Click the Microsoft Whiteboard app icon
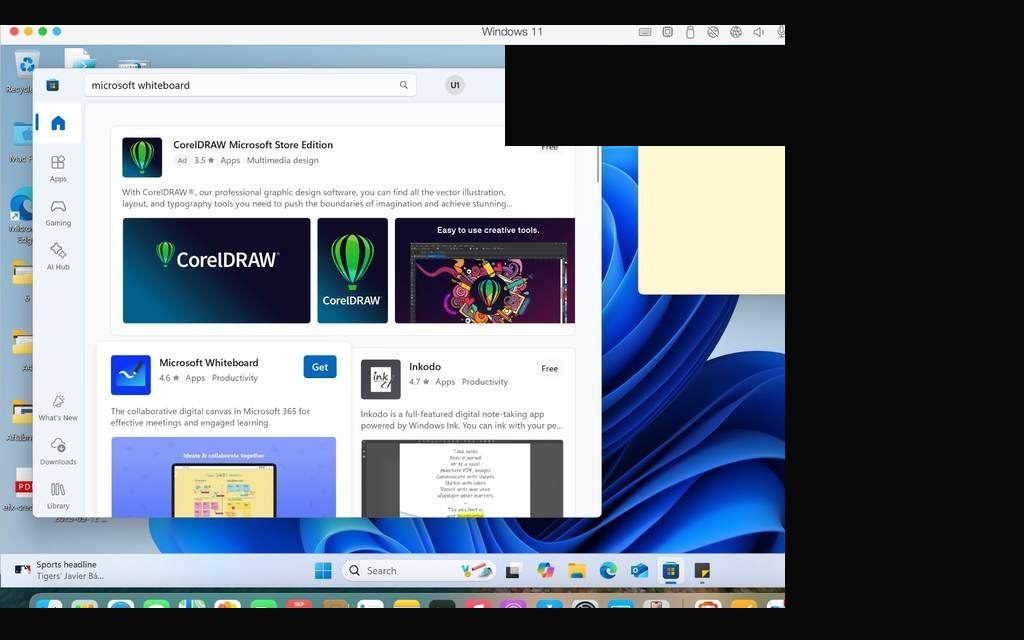Viewport: 1024px width, 640px height. coord(131,375)
